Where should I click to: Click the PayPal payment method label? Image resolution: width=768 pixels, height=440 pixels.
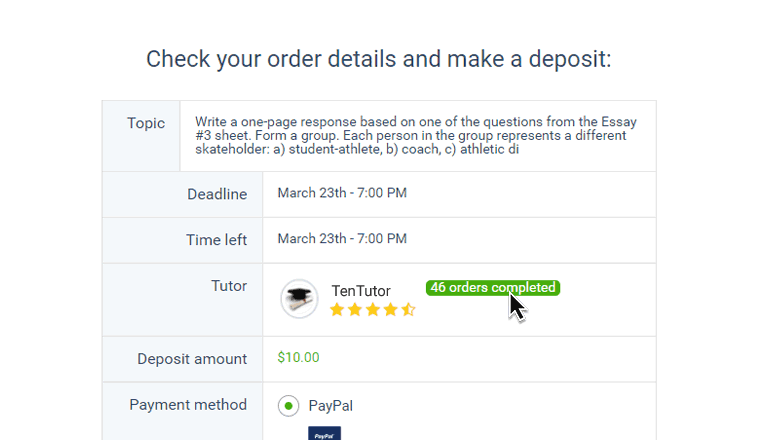click(x=330, y=406)
